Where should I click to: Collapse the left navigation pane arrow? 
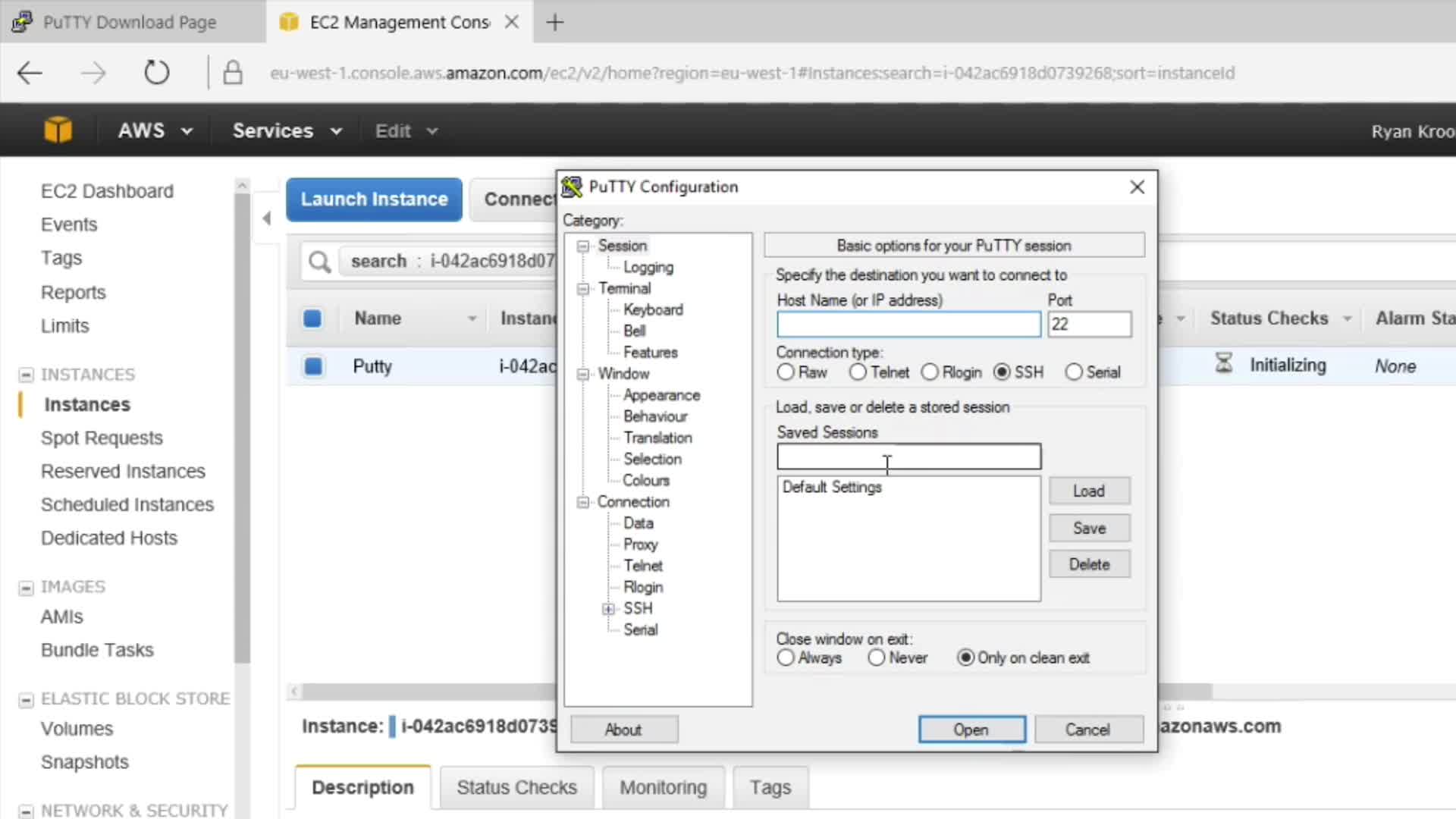266,219
